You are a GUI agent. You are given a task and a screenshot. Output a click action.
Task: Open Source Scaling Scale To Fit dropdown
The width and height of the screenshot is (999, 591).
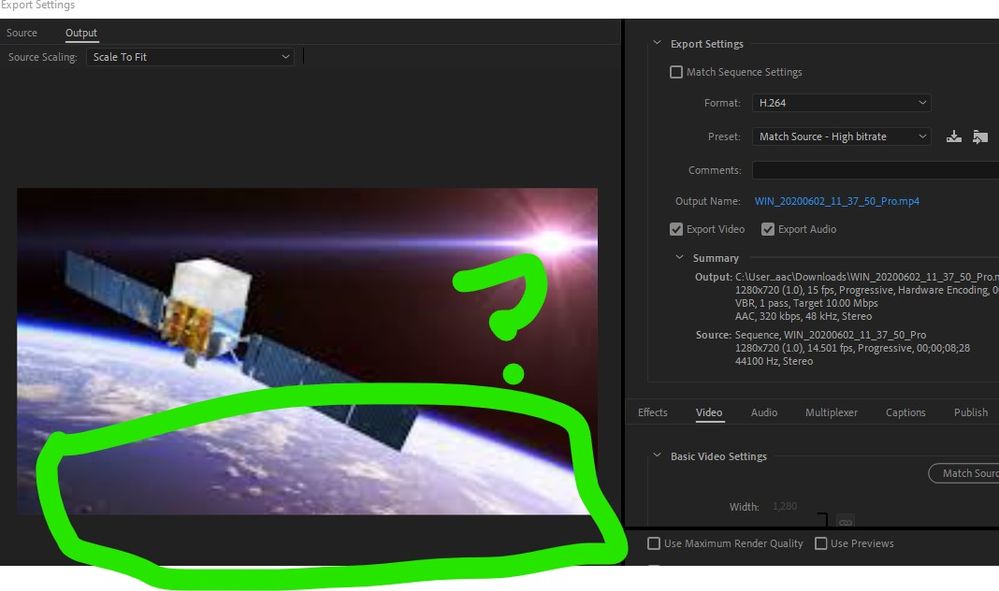[190, 57]
